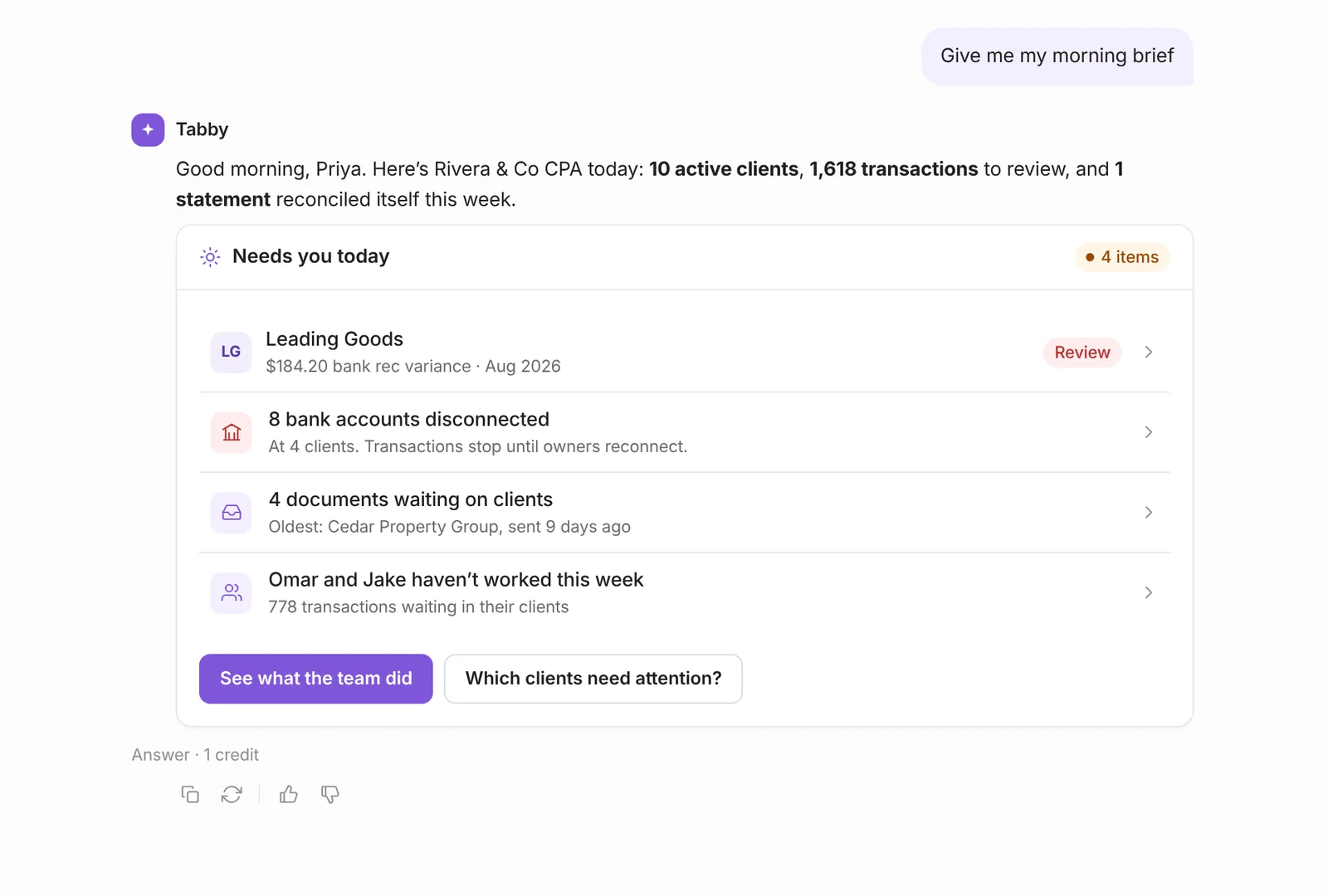Click the 8 bank accounts disconnected heading

(x=409, y=420)
